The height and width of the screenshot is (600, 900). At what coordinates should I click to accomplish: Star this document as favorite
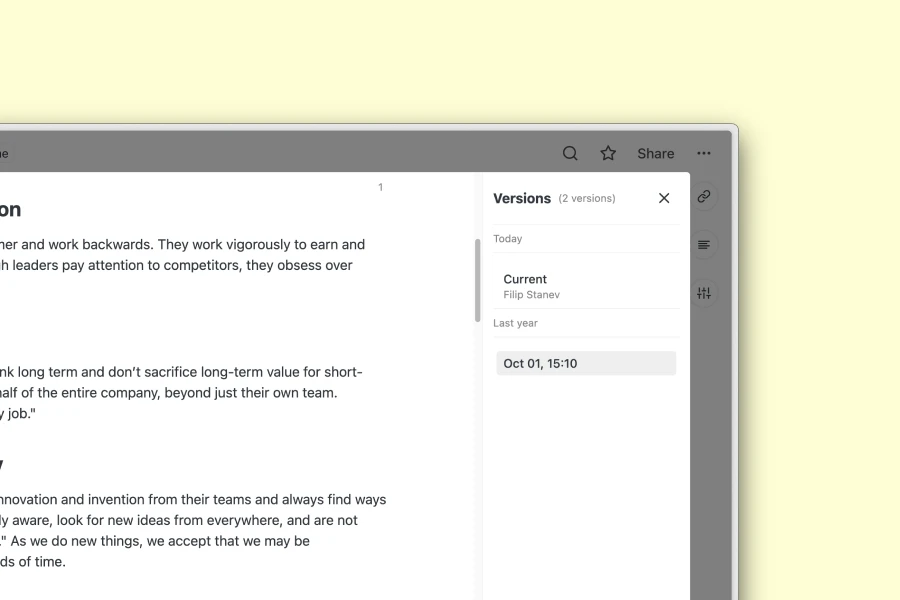608,153
